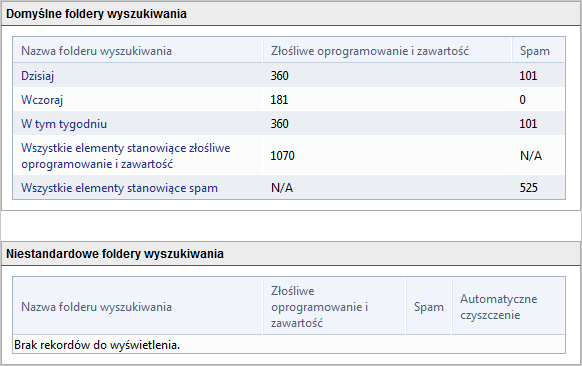The width and height of the screenshot is (582, 366).
Task: Click Złośliwe oprogramowanie i zawartość header in default table
Action: tap(370, 51)
